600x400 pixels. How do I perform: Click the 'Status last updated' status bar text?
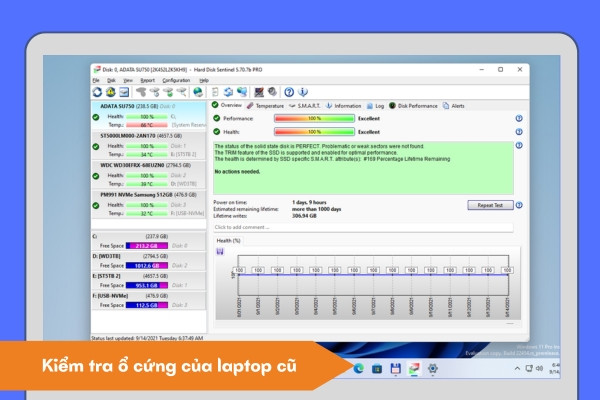click(147, 338)
